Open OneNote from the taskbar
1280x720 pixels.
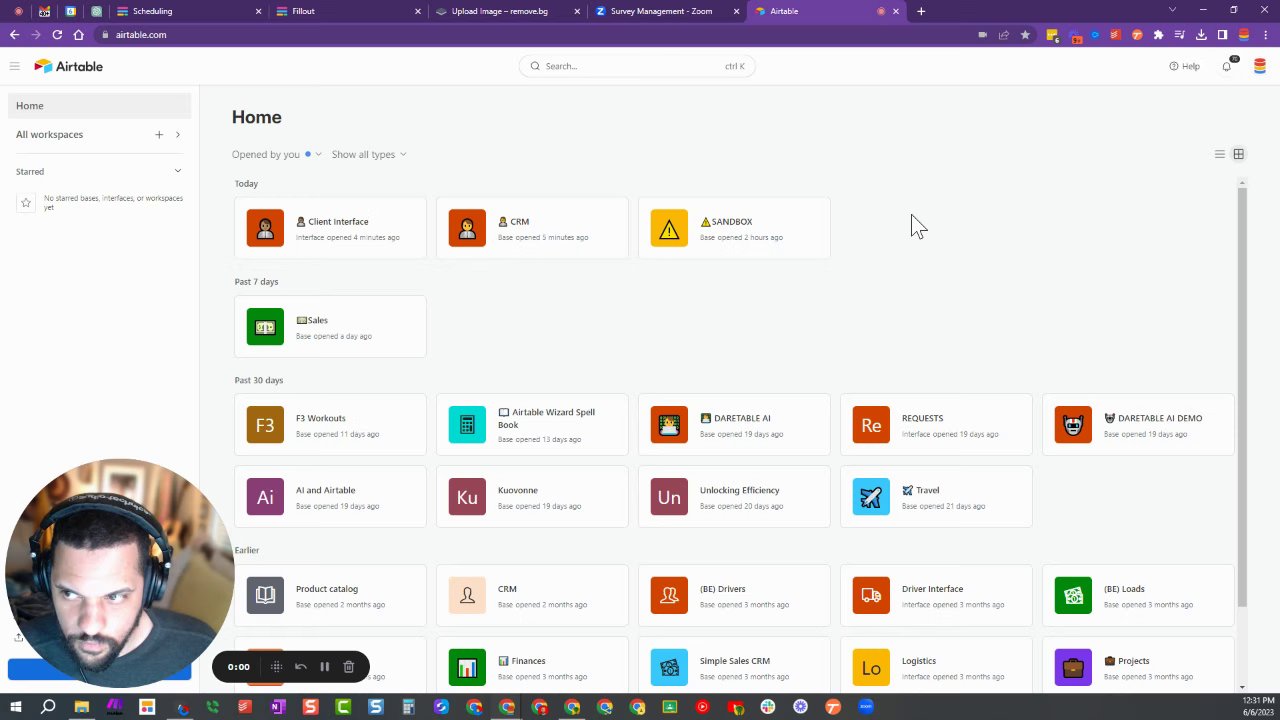[277, 707]
